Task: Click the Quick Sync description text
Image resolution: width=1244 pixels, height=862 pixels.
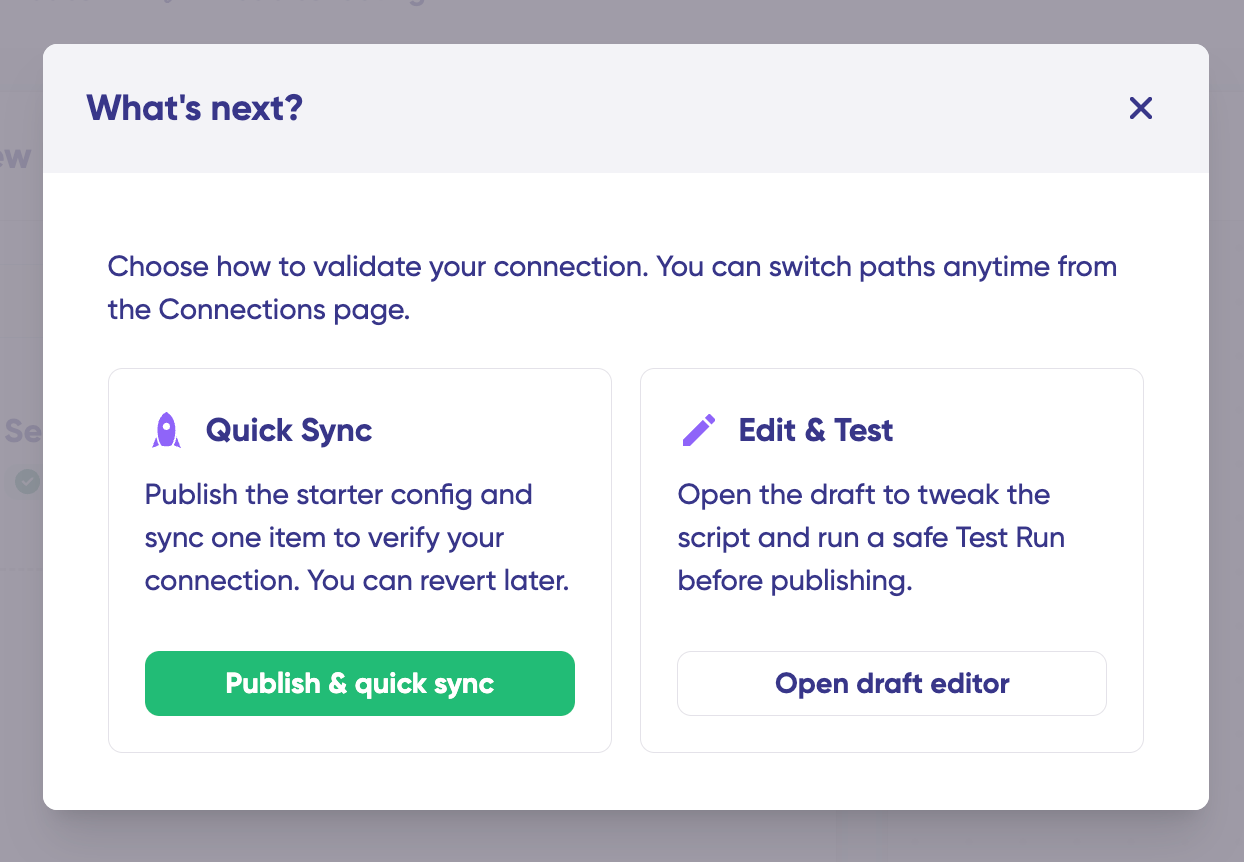Action: click(357, 538)
